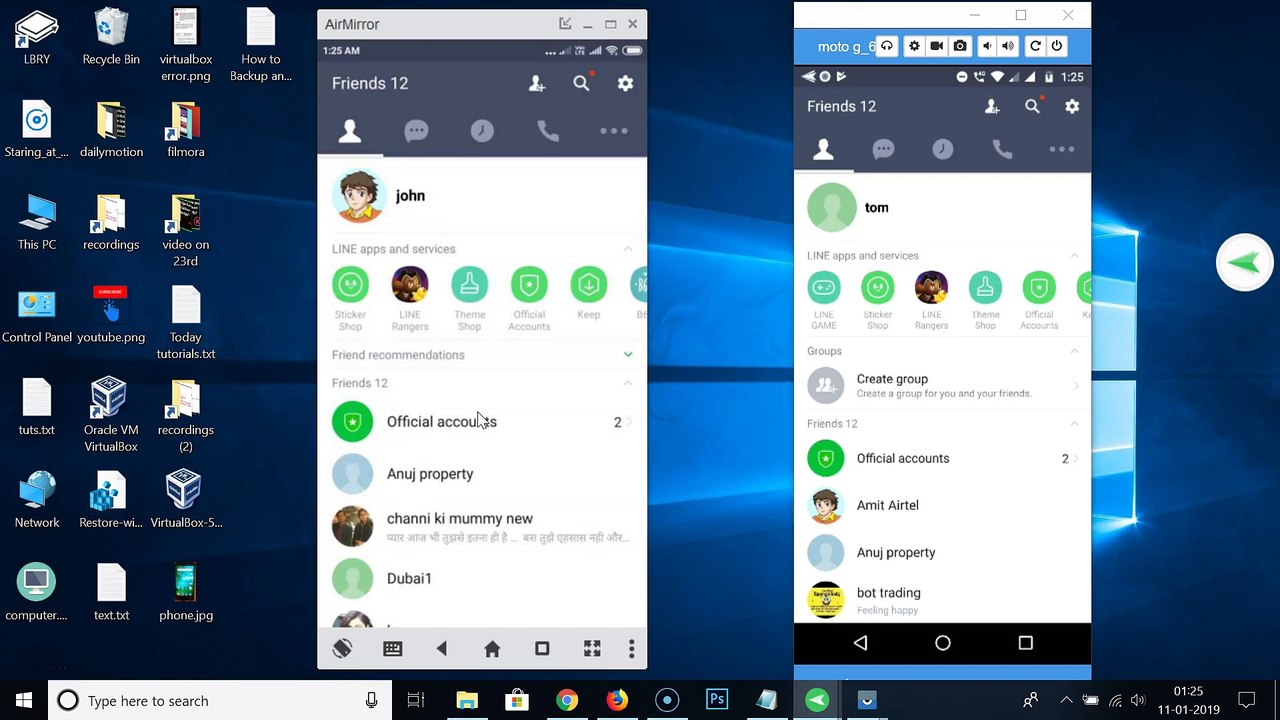Expand Friend recommendations section
Screen dimensions: 1280x720
point(628,355)
